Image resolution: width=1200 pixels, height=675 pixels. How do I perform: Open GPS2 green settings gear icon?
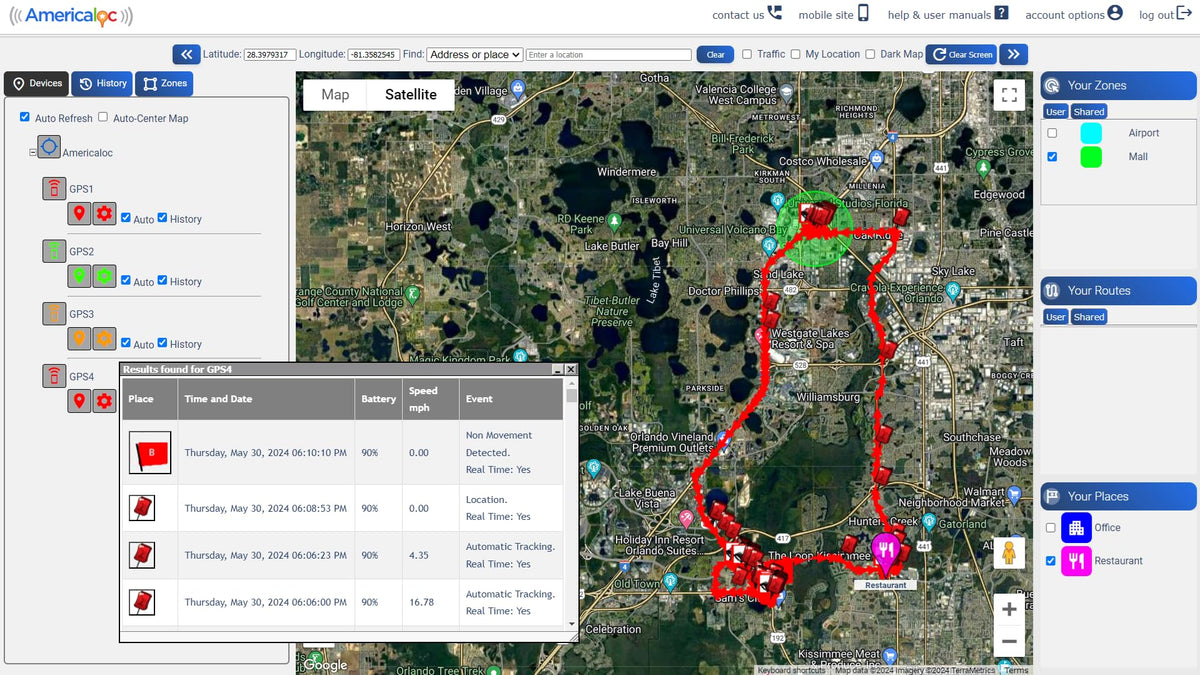tap(105, 277)
